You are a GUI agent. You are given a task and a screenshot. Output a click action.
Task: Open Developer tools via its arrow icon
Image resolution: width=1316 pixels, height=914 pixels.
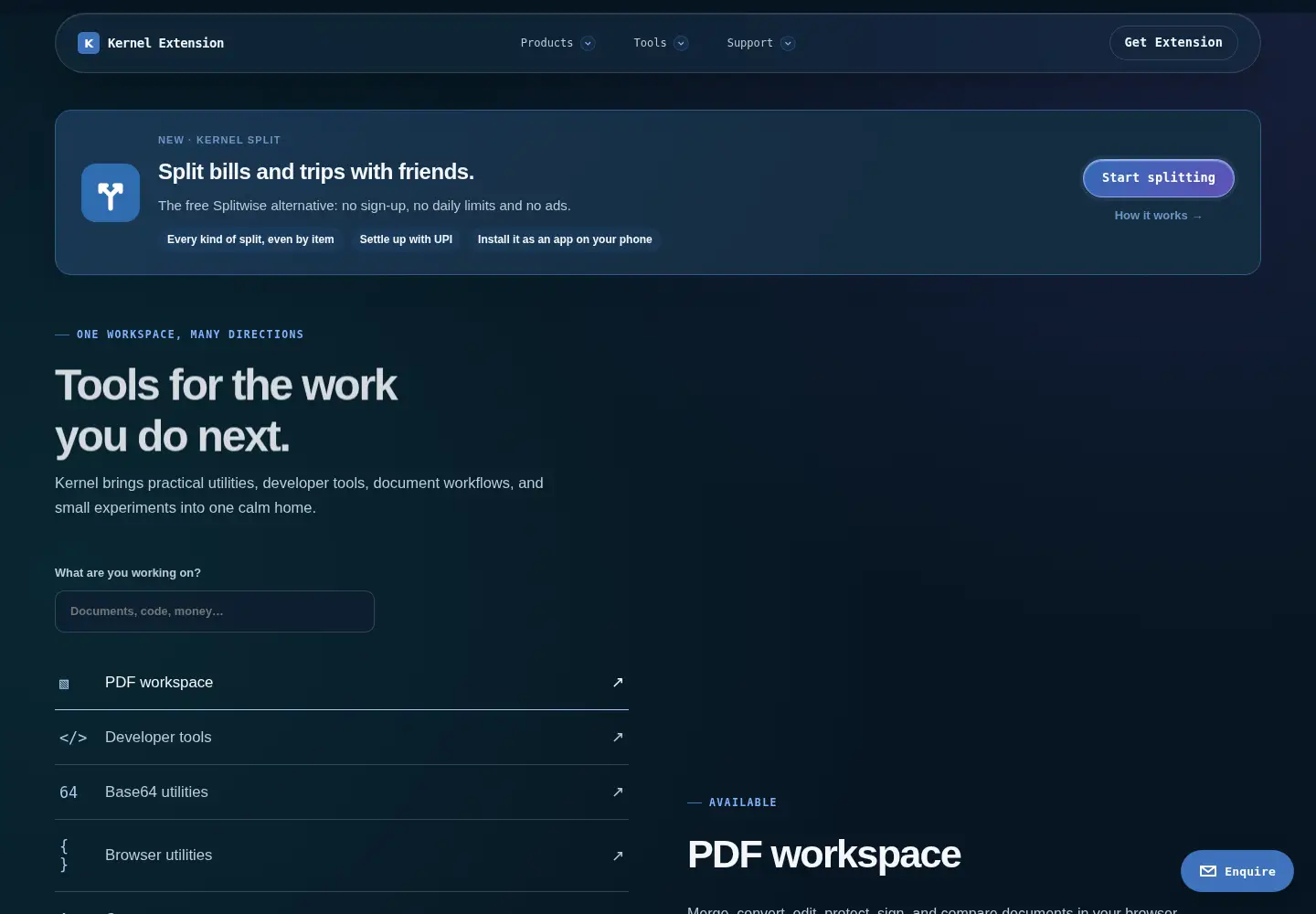[x=618, y=738]
